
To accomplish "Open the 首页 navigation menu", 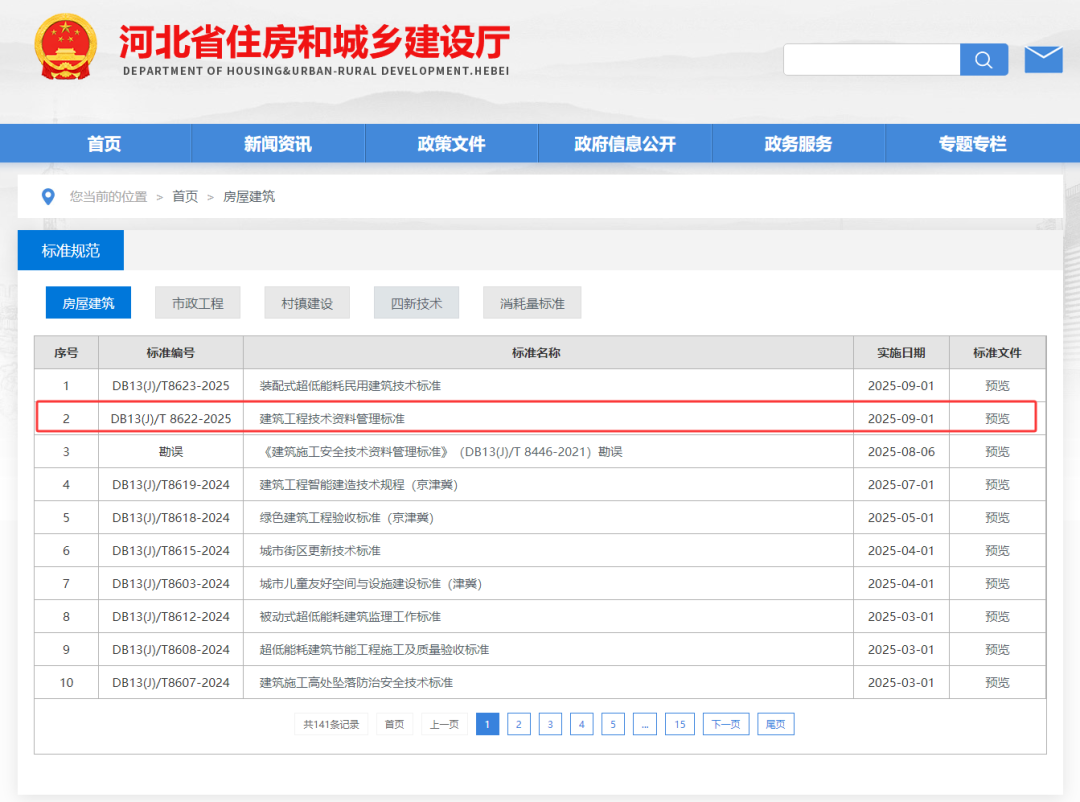I will [x=104, y=143].
